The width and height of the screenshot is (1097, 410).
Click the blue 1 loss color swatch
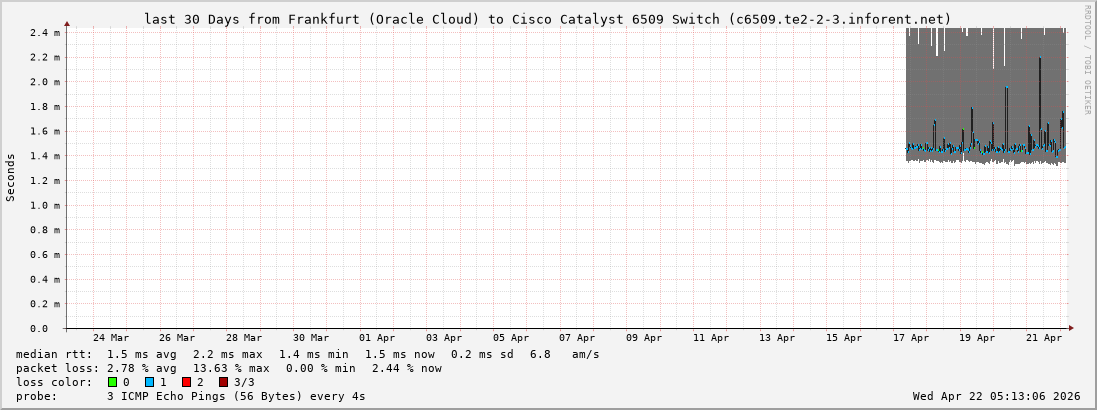(x=149, y=382)
